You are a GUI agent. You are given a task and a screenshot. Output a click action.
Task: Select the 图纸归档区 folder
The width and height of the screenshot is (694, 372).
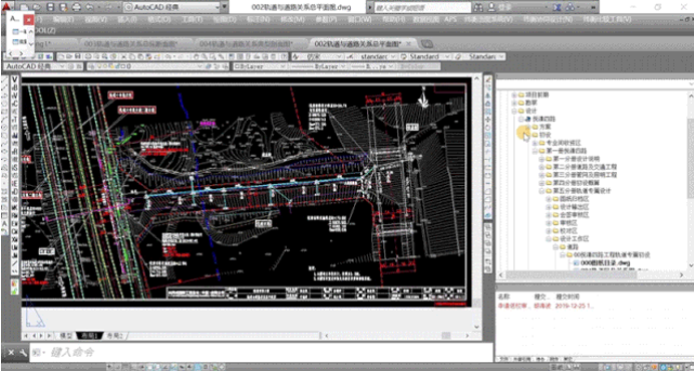[574, 199]
